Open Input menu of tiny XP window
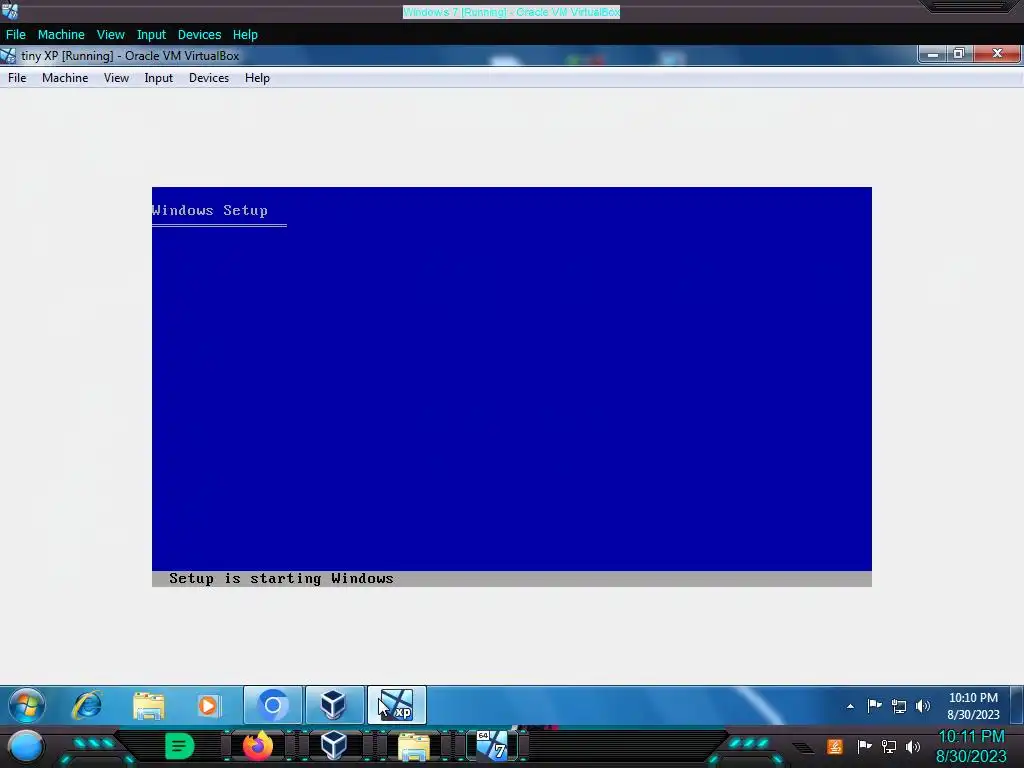 pos(158,78)
